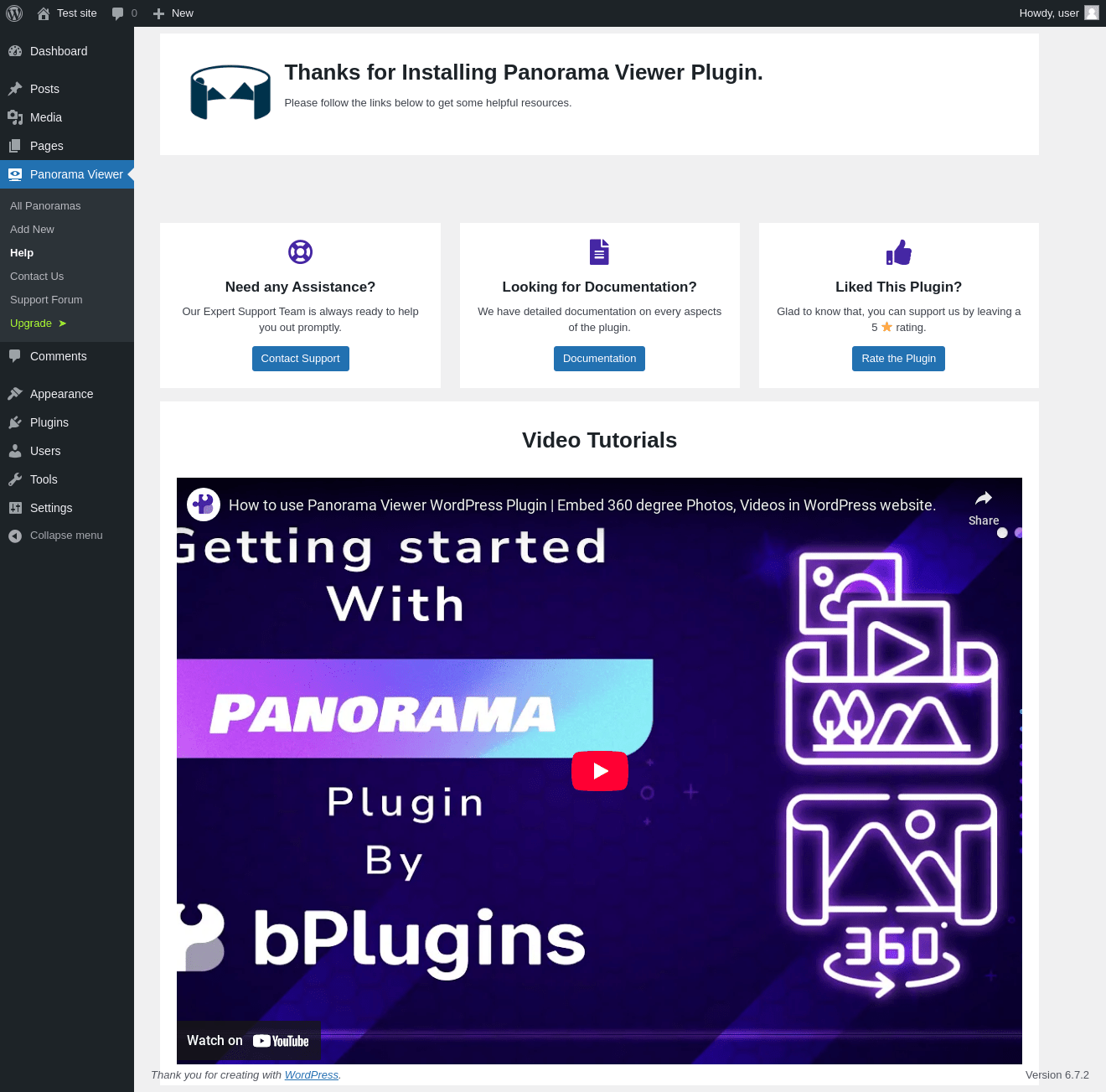The width and height of the screenshot is (1106, 1092).
Task: Click the plus icon next to New
Action: 158,13
